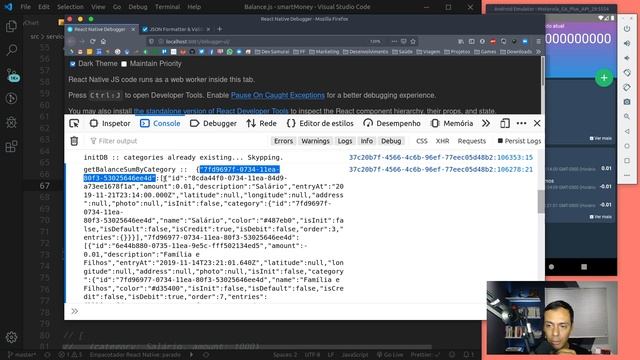Toggle CSS filter in console

pos(422,141)
